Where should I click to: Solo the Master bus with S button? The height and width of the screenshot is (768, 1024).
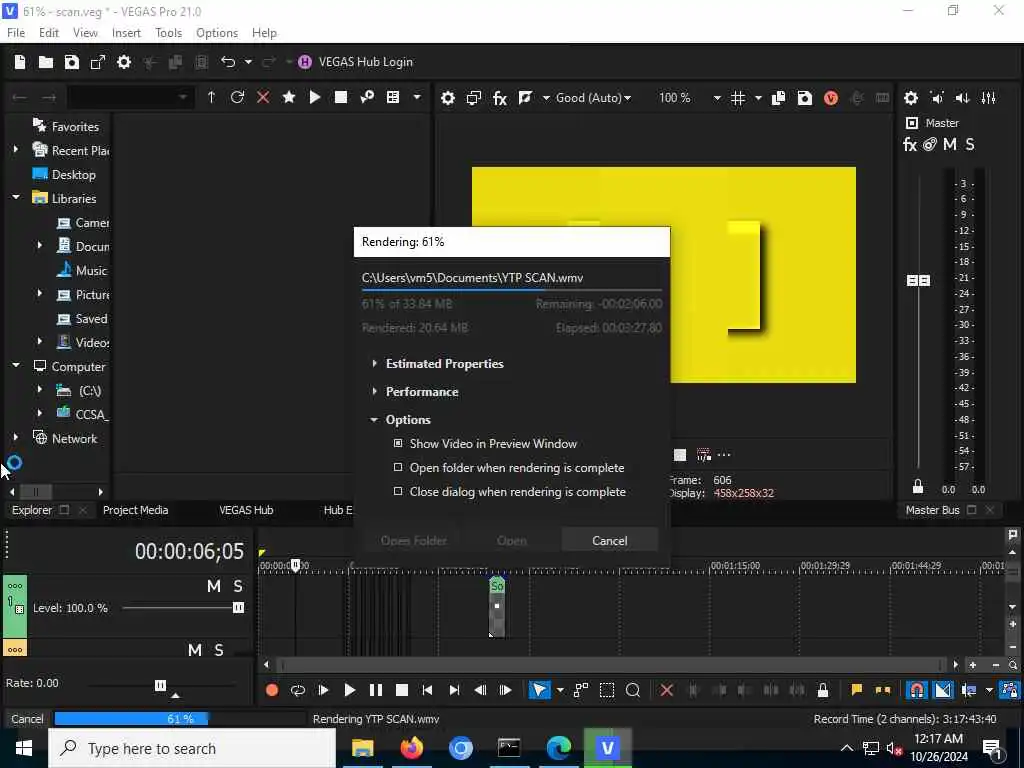[970, 144]
